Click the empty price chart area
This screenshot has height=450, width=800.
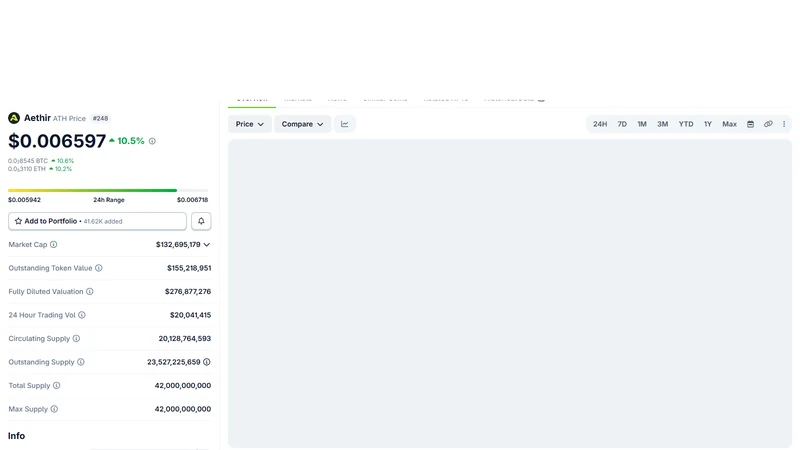pos(510,294)
